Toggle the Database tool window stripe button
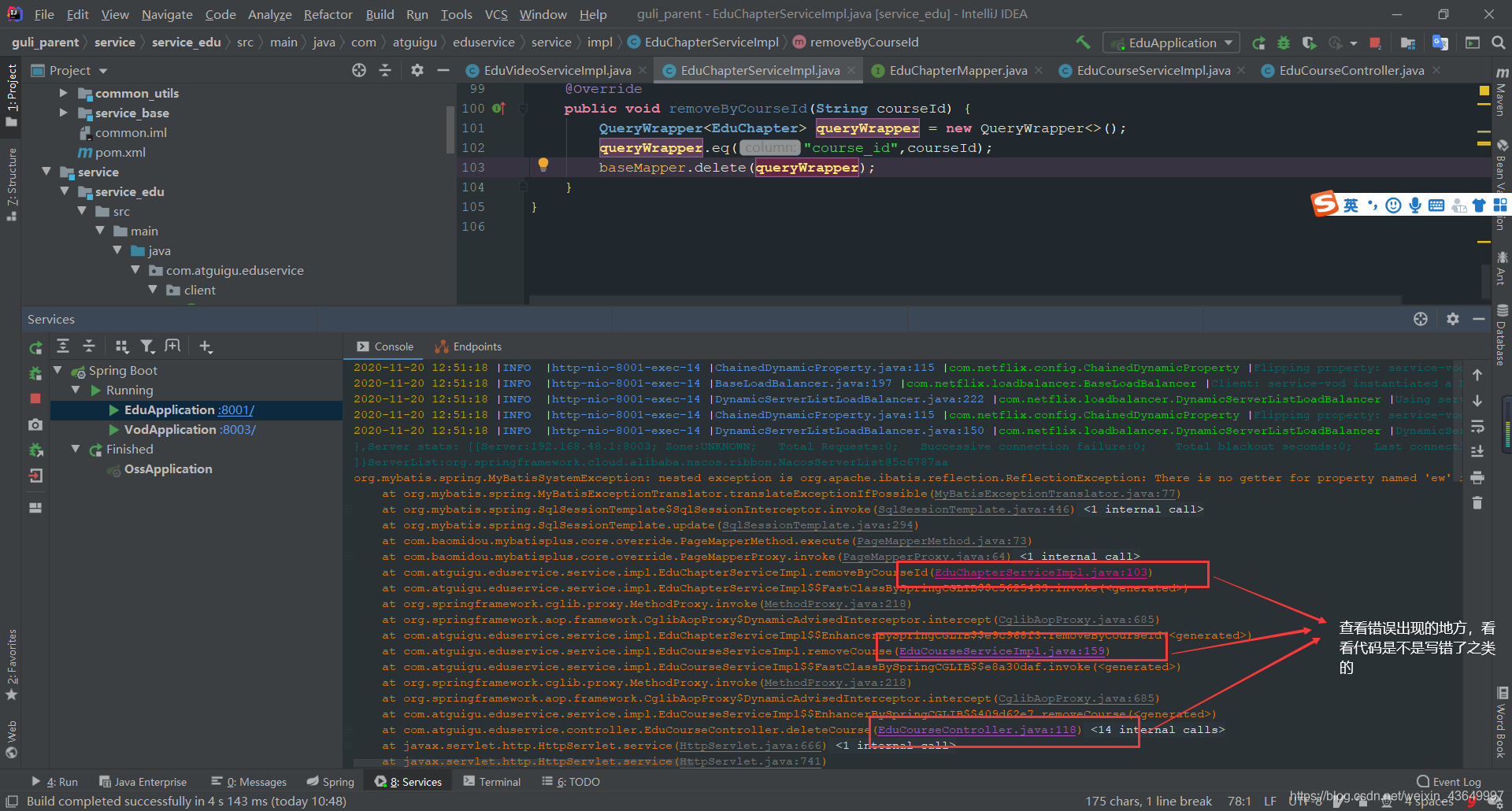The image size is (1512, 811). [x=1501, y=335]
